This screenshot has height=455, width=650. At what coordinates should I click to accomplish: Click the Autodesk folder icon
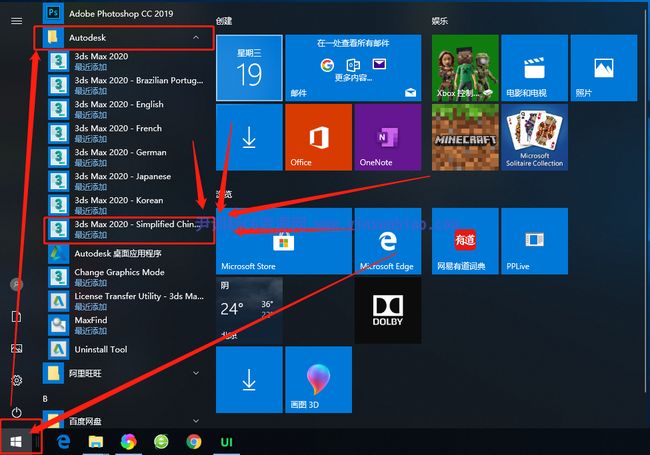[53, 38]
